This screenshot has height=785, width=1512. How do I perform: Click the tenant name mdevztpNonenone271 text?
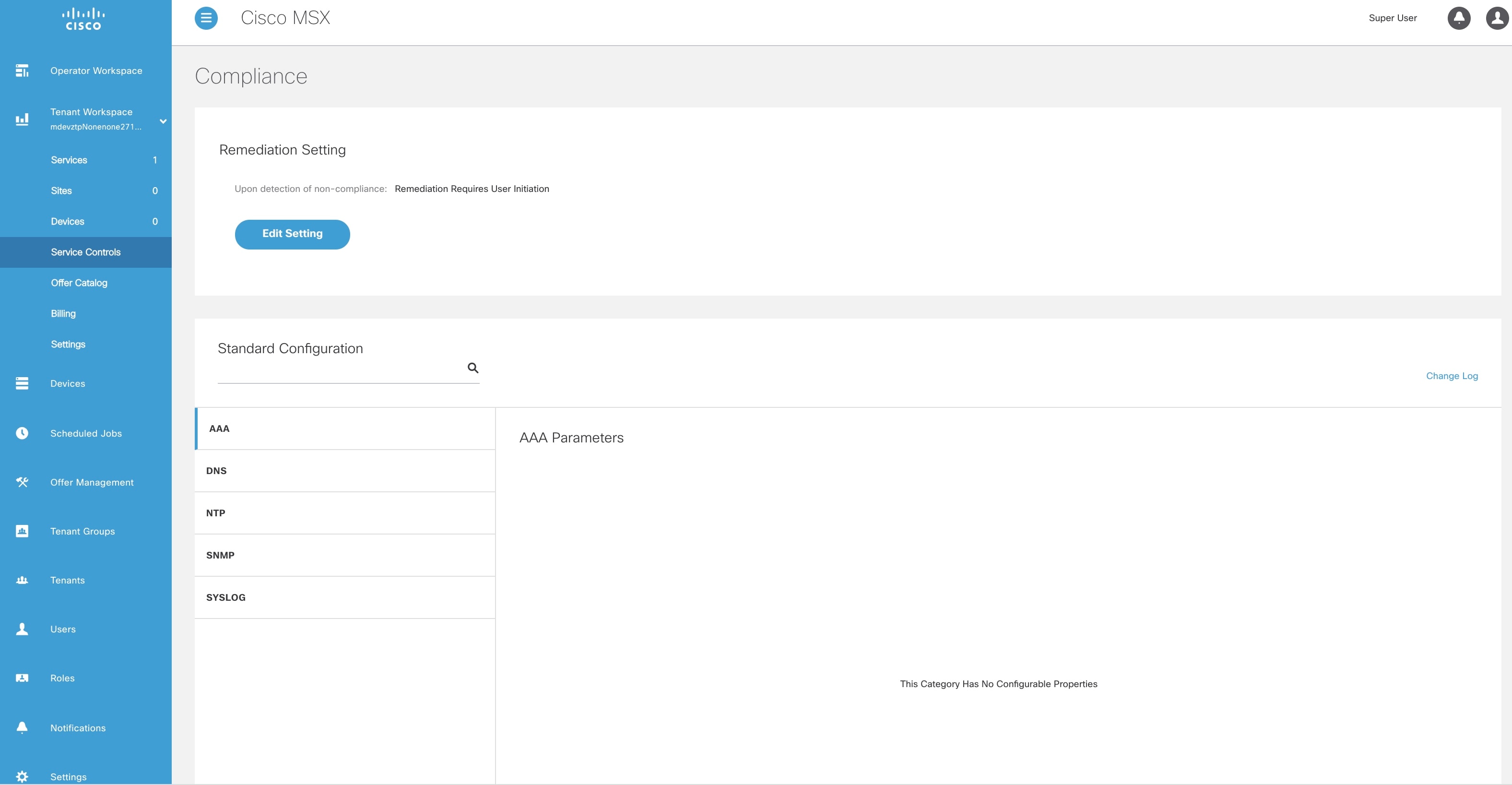click(x=95, y=127)
